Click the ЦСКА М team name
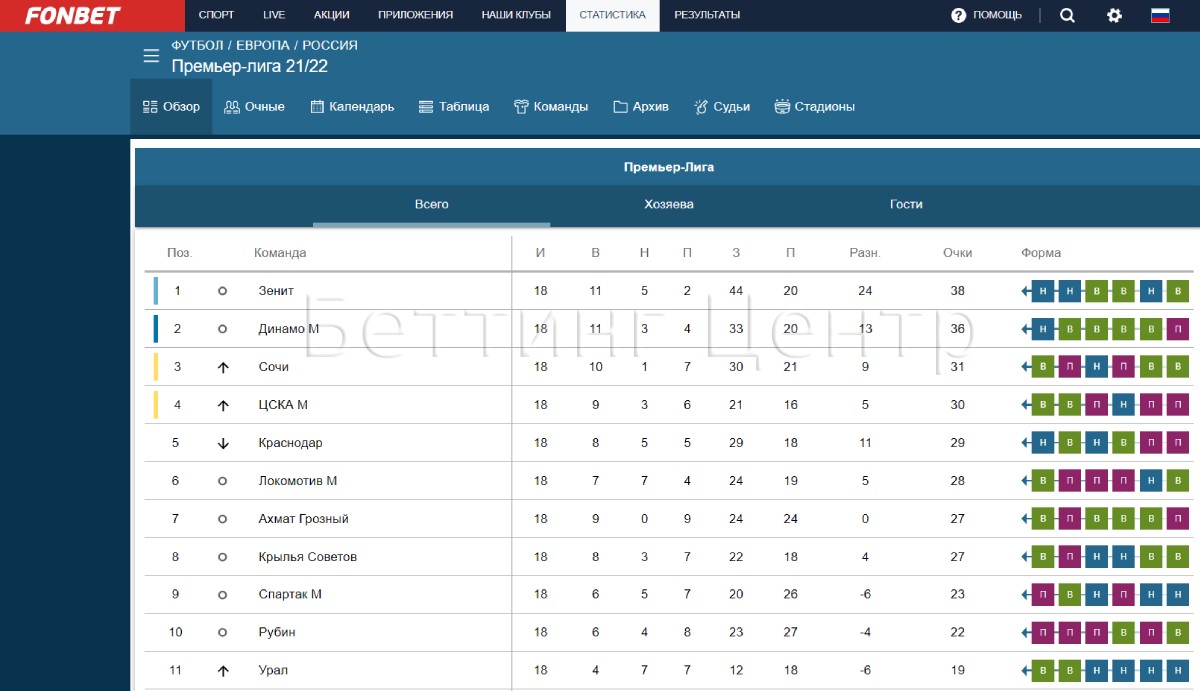Screen dimensions: 1200x691 click(283, 405)
